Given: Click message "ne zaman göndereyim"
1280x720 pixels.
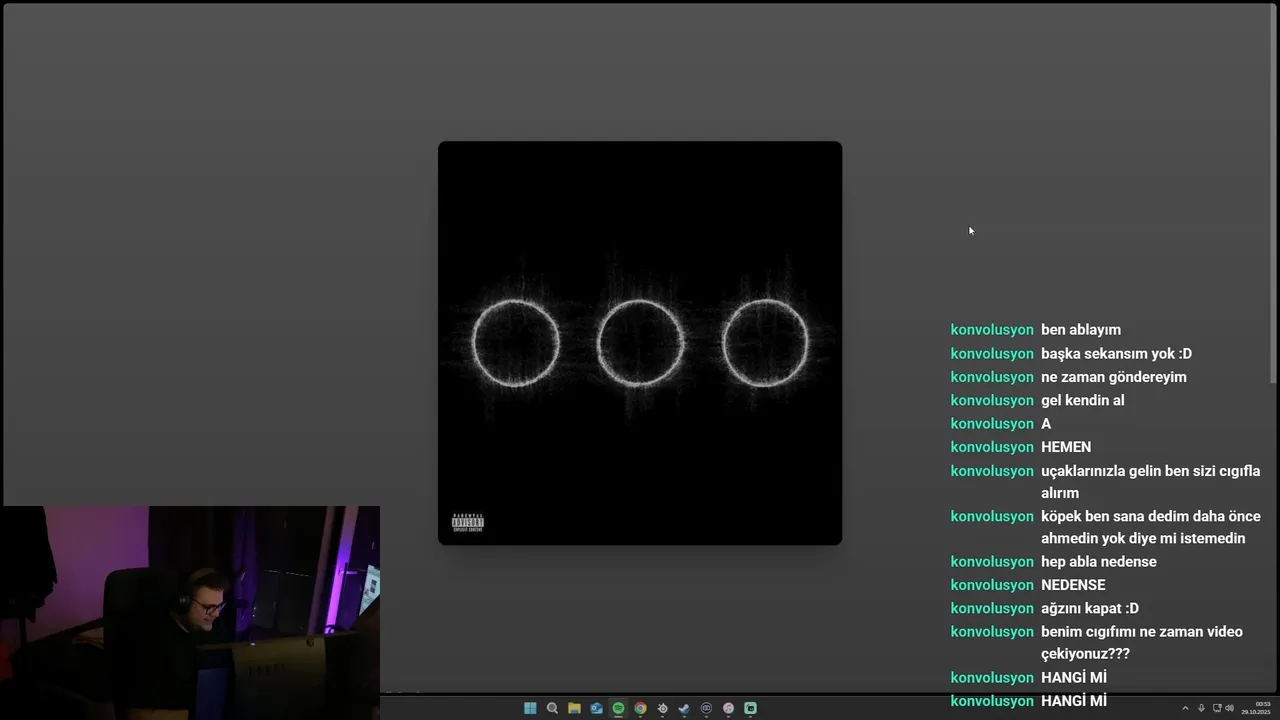Looking at the screenshot, I should (x=1114, y=377).
